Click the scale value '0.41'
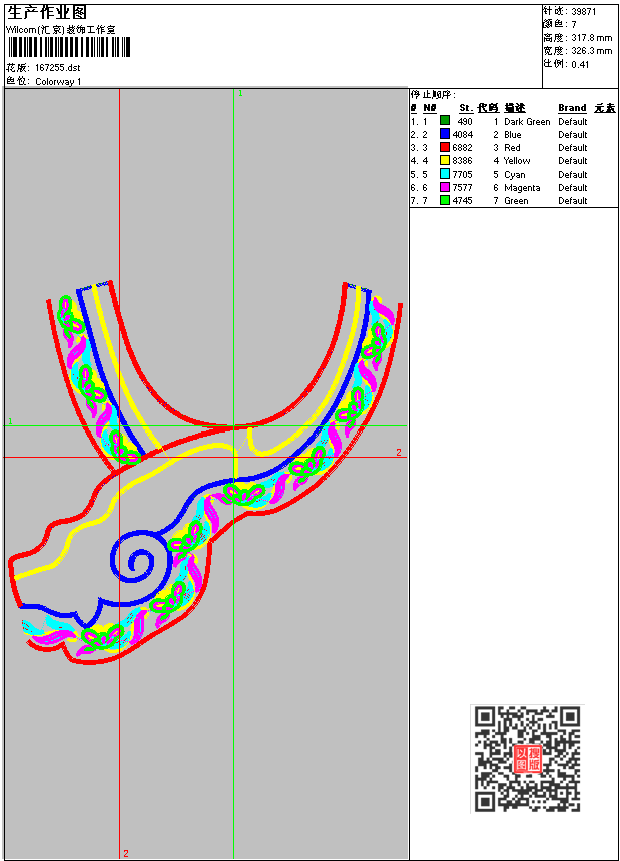The width and height of the screenshot is (620, 861). coord(580,65)
